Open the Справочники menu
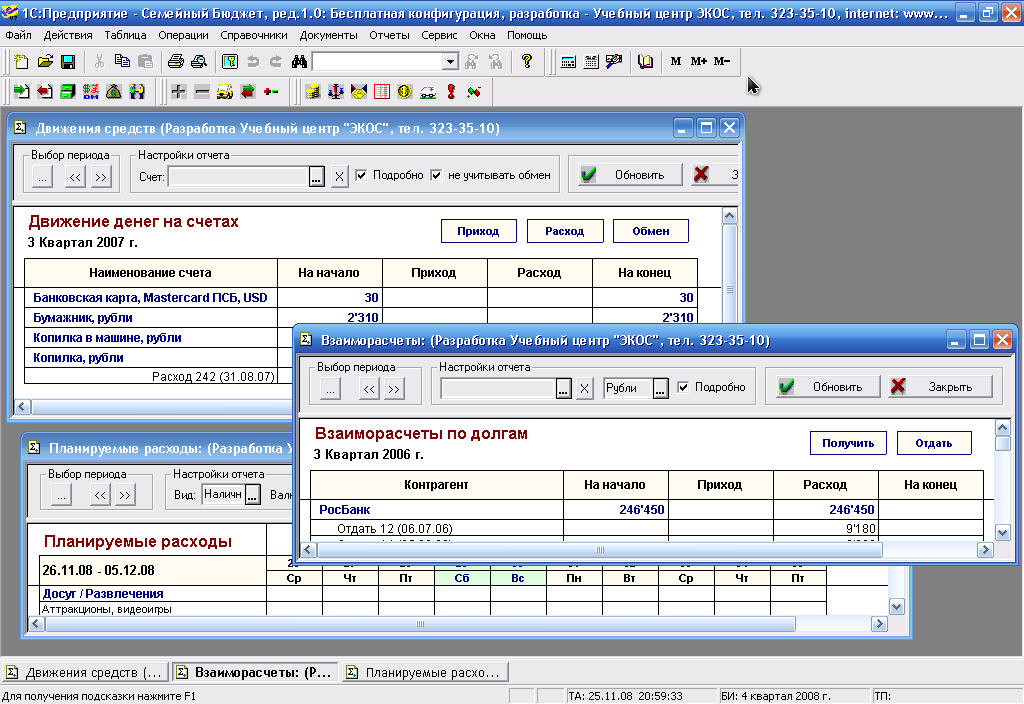 pos(254,35)
